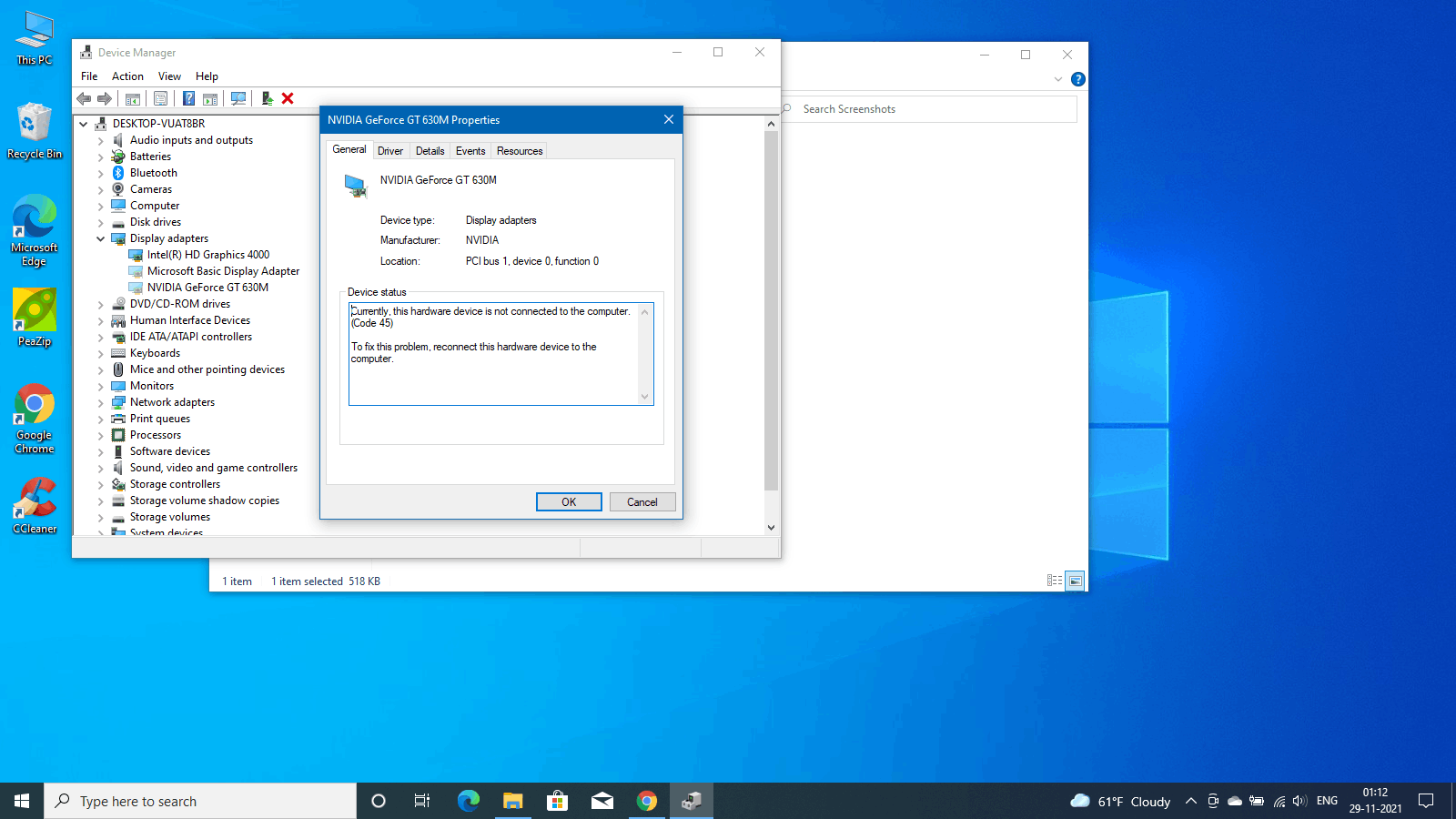
Task: Click the Device Manager tree scrollbar down arrow
Action: [x=771, y=527]
